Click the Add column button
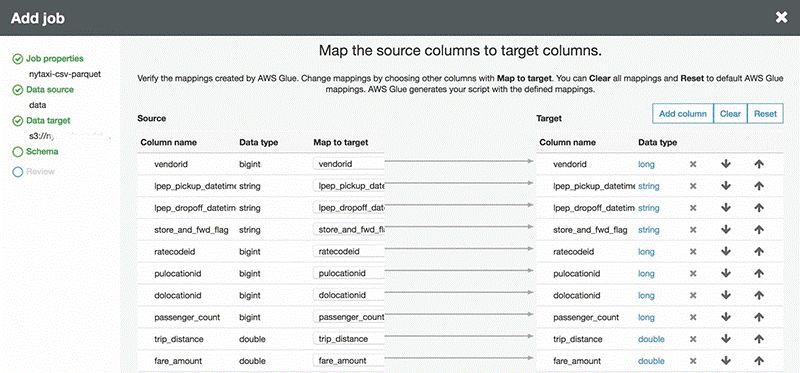The width and height of the screenshot is (800, 373). (683, 114)
